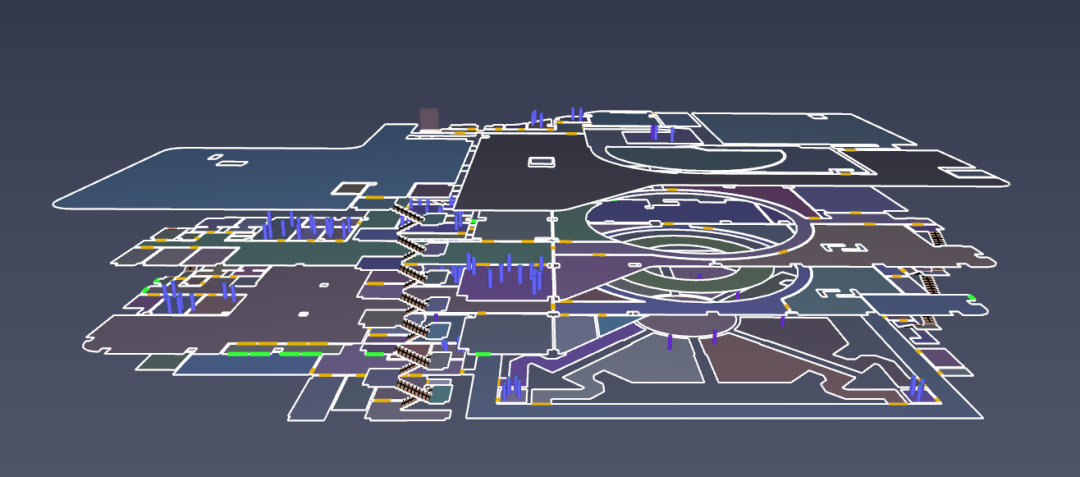
Task: Select the row of blue pillars on upper-left floor
Action: 305,226
